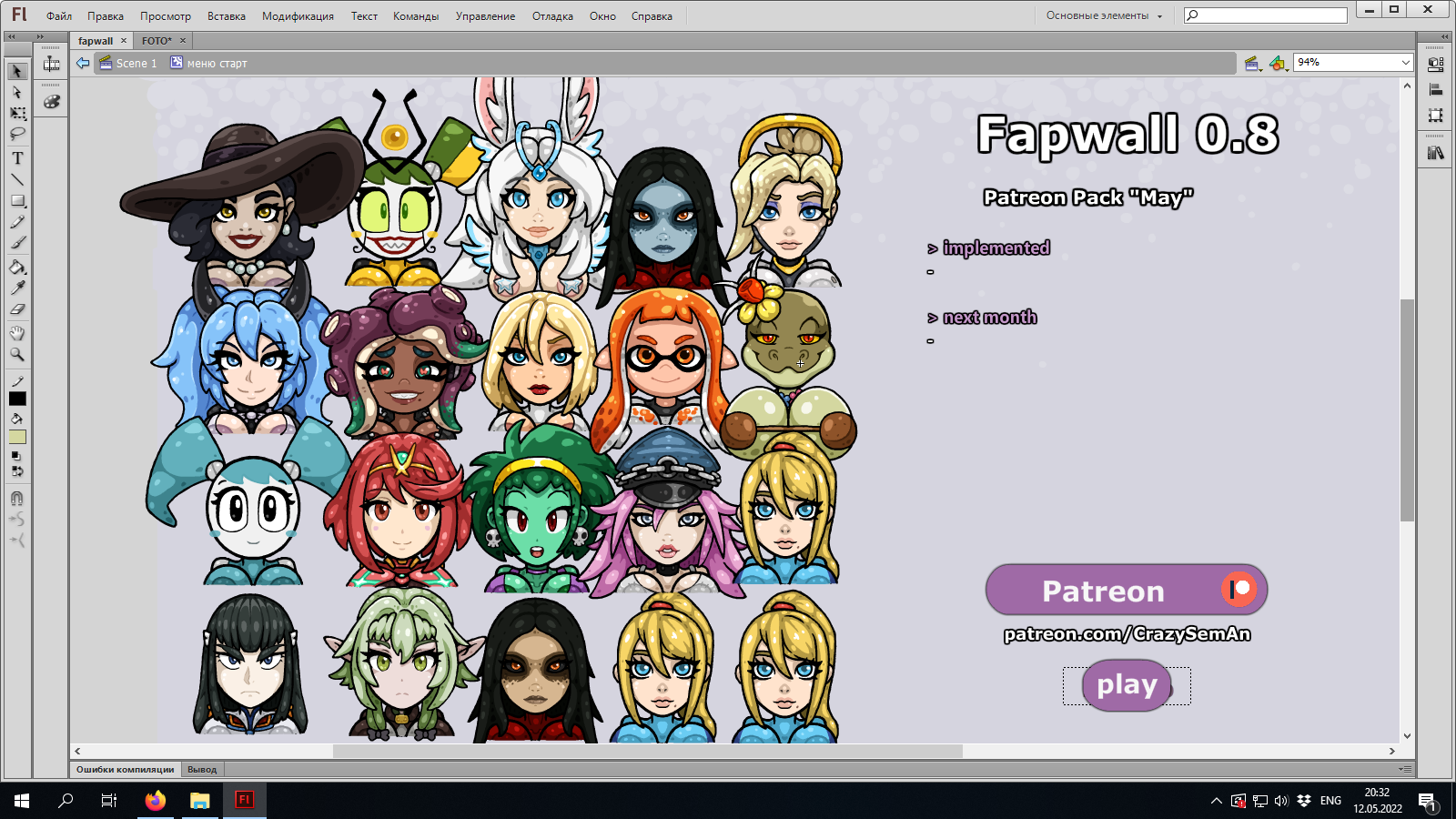Open the Справка menu
1456x819 pixels.
(652, 16)
